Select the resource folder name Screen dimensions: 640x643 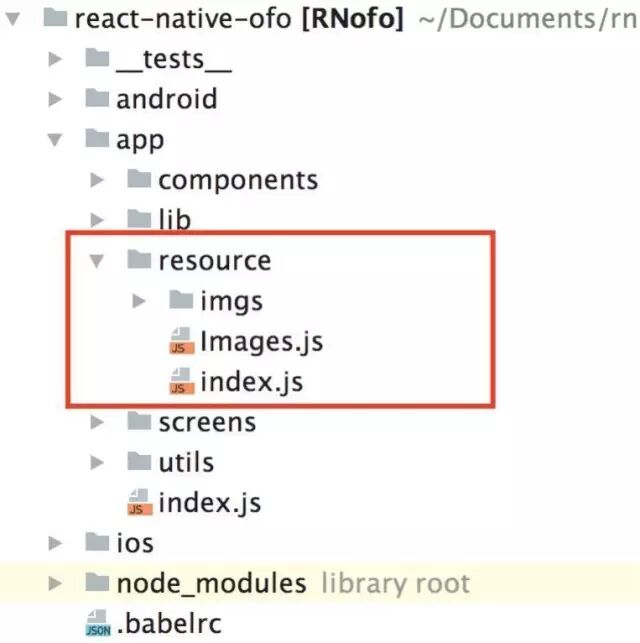(215, 261)
